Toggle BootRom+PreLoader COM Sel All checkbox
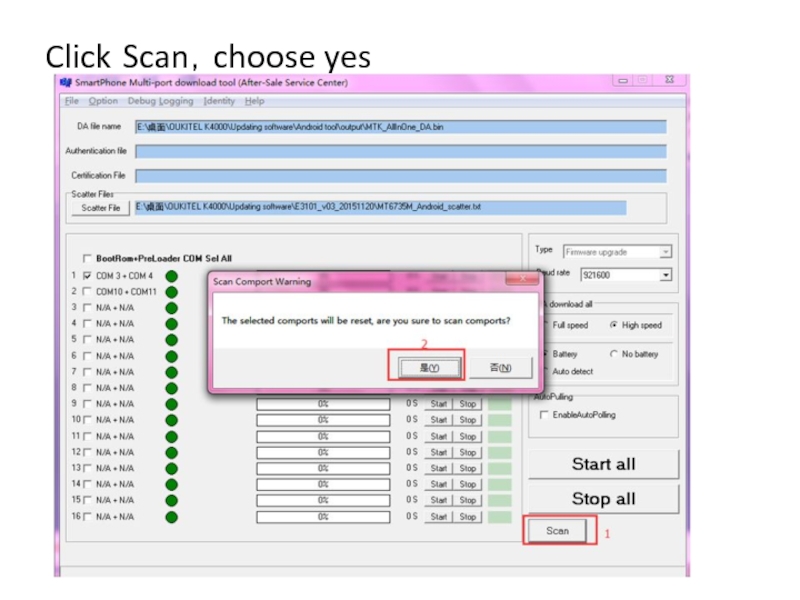Image resolution: width=800 pixels, height=600 pixels. tap(87, 258)
